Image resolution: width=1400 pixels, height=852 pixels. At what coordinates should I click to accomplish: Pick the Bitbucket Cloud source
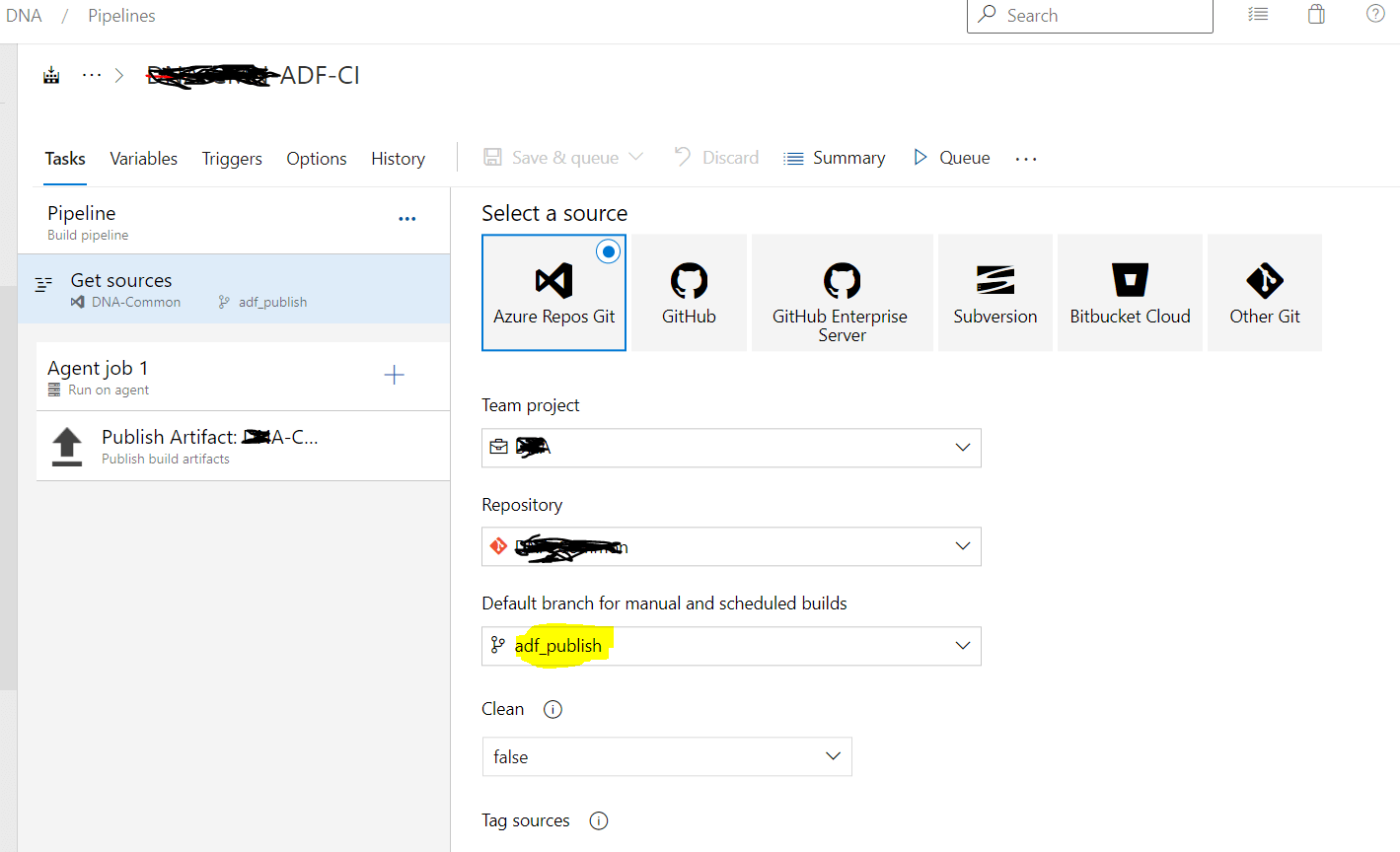[1130, 292]
